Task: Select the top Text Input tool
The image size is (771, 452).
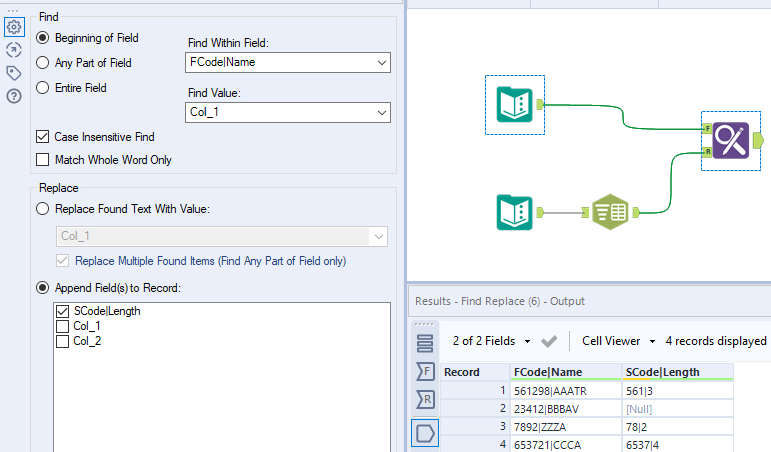Action: click(515, 104)
